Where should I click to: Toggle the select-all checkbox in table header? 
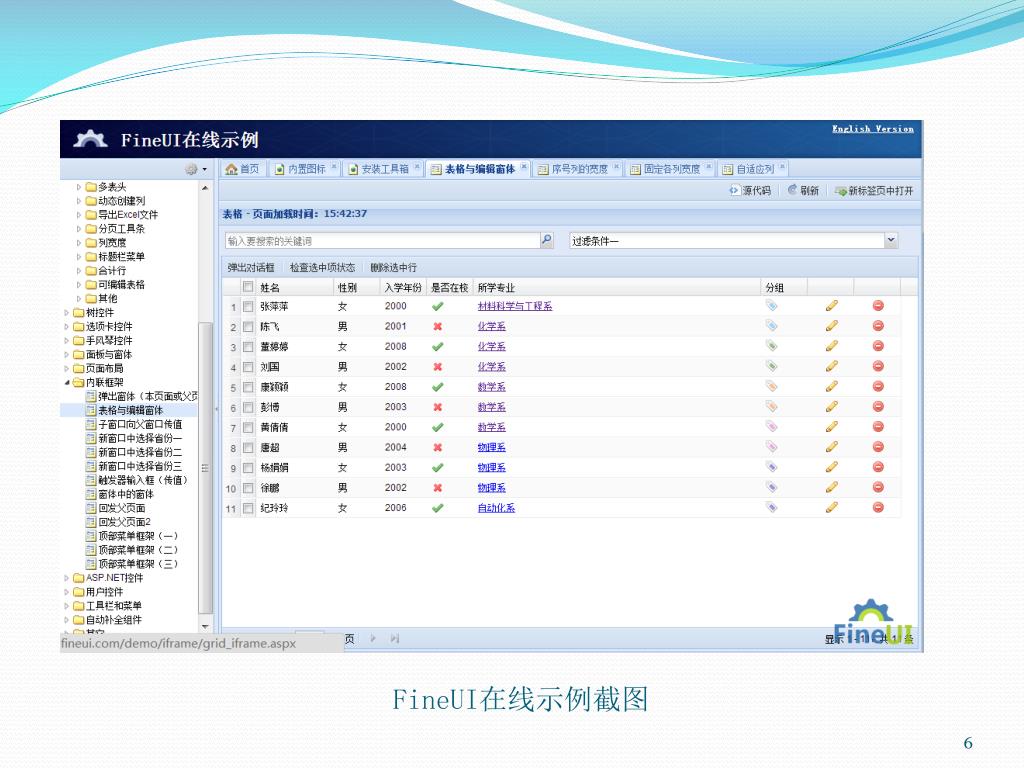pos(248,287)
